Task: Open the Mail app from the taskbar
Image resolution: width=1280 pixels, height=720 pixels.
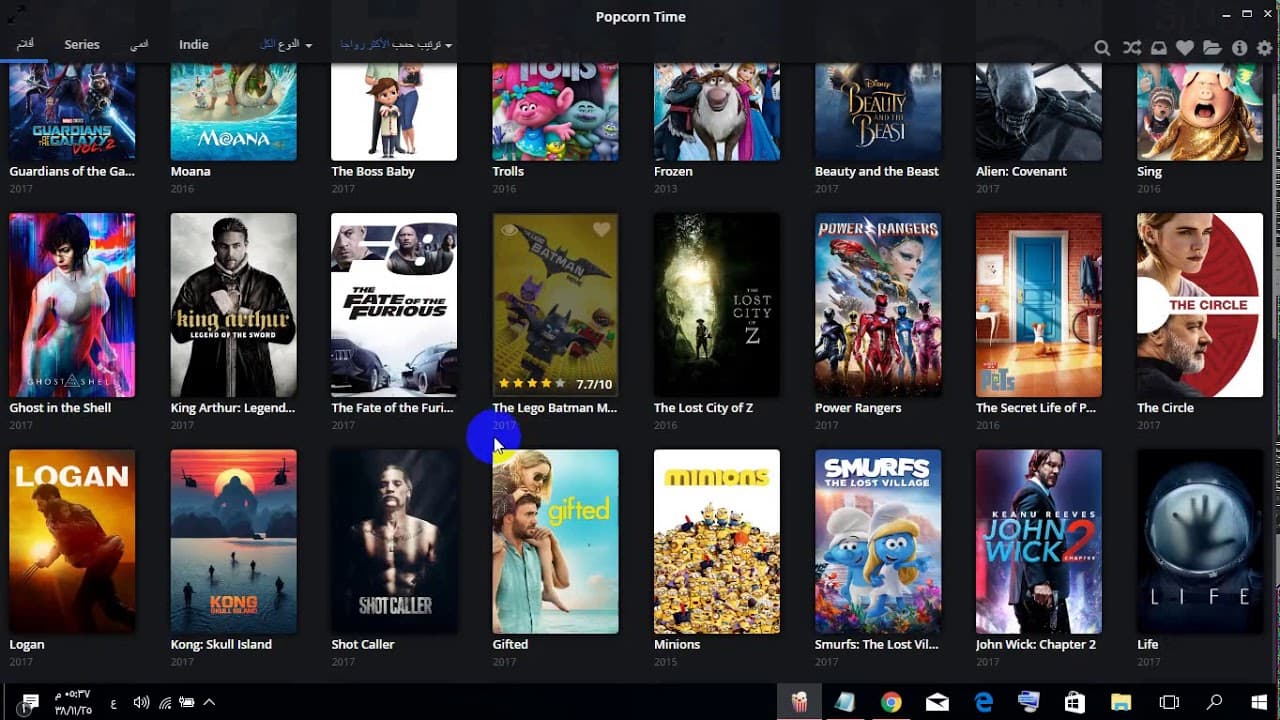Action: (937, 702)
